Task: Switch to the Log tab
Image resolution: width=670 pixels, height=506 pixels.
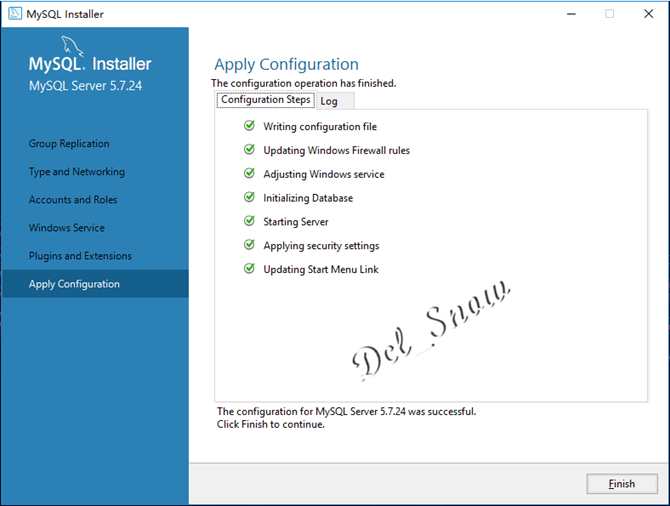Action: point(335,101)
